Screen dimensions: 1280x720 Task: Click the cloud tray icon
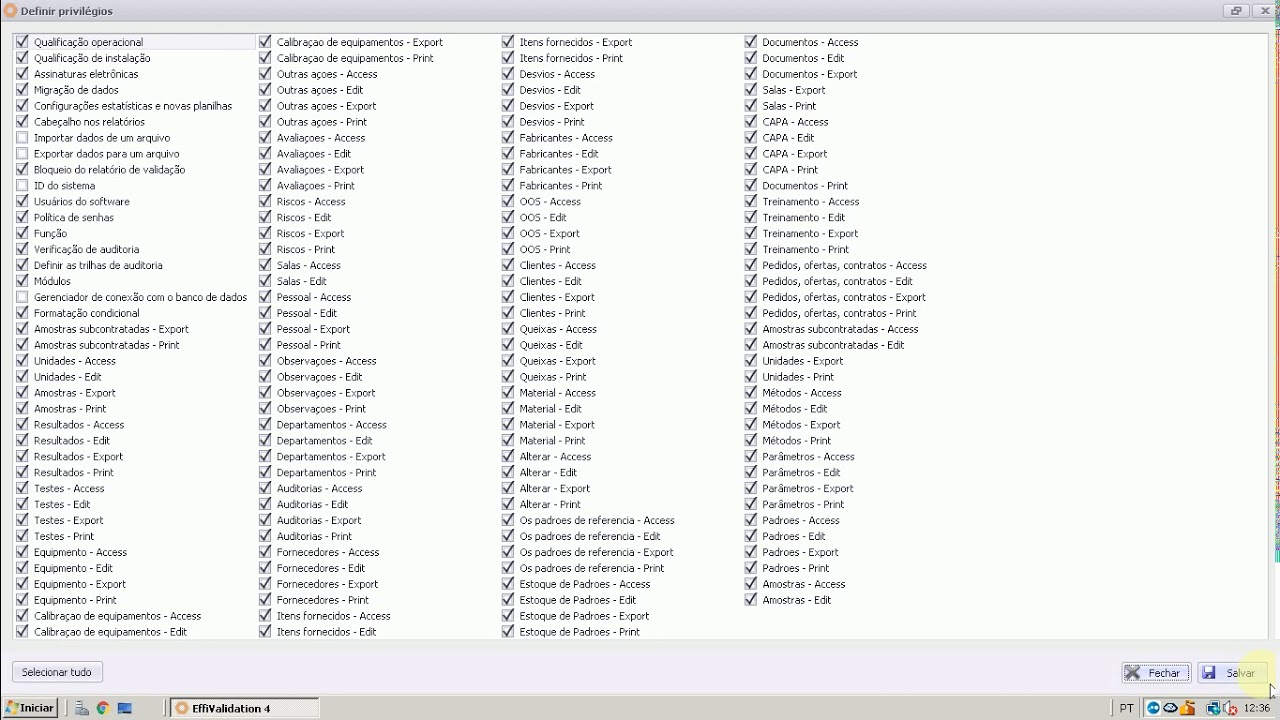pyautogui.click(x=1170, y=708)
